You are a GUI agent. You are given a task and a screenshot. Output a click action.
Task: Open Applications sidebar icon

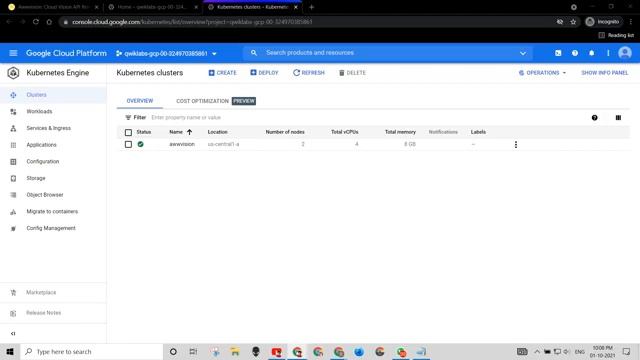click(x=13, y=145)
